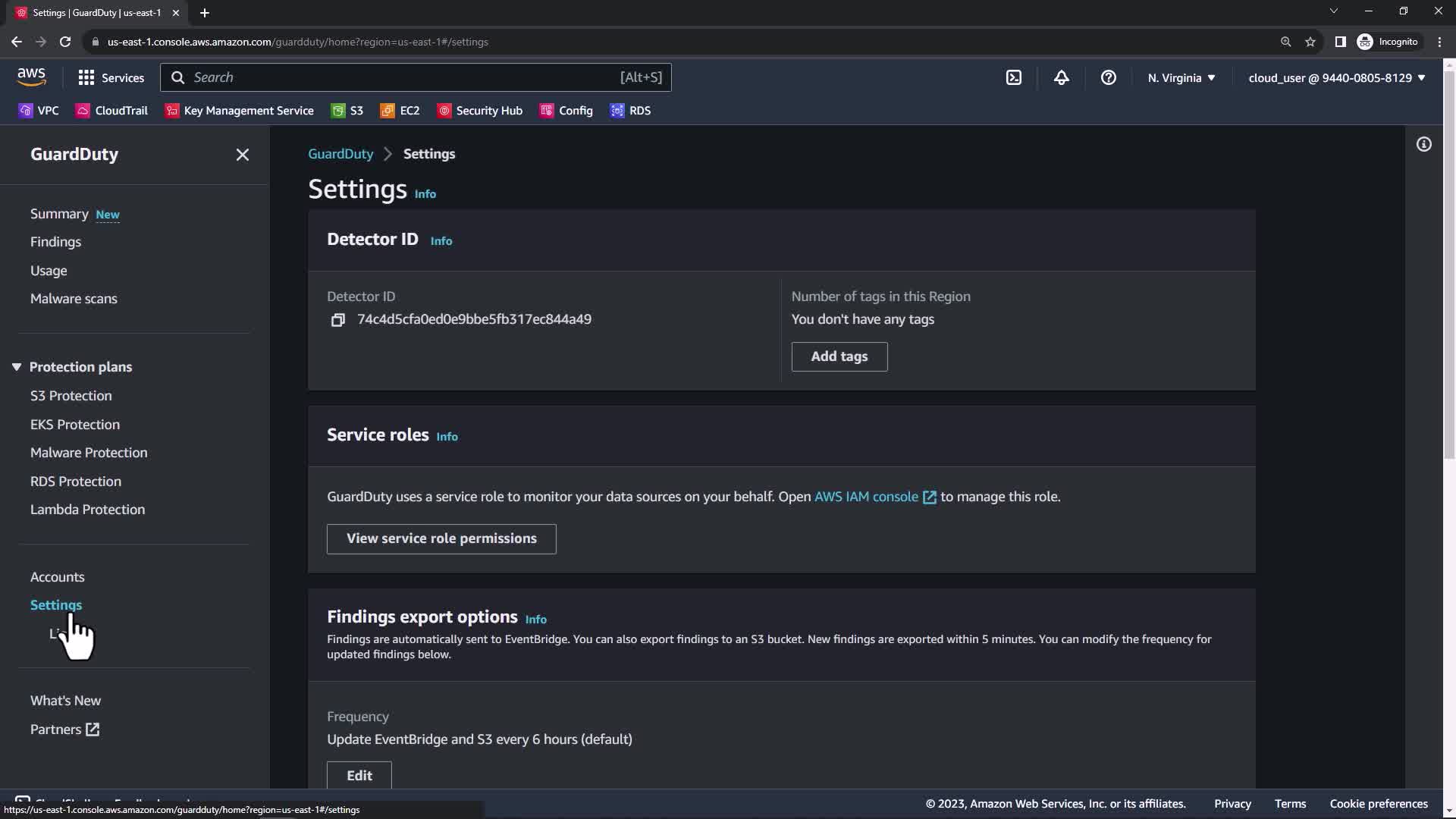
Task: Go to the AWS console home logo
Action: click(x=31, y=77)
